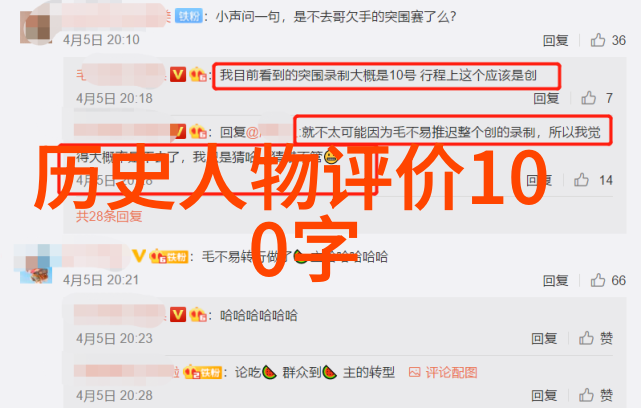Click 回复 on the 20:28 reply
The width and height of the screenshot is (641, 408).
[544, 395]
